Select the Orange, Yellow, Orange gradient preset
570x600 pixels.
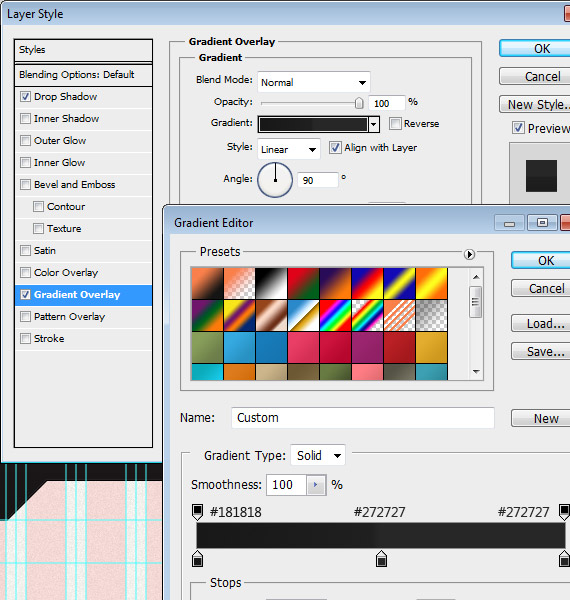coord(432,284)
